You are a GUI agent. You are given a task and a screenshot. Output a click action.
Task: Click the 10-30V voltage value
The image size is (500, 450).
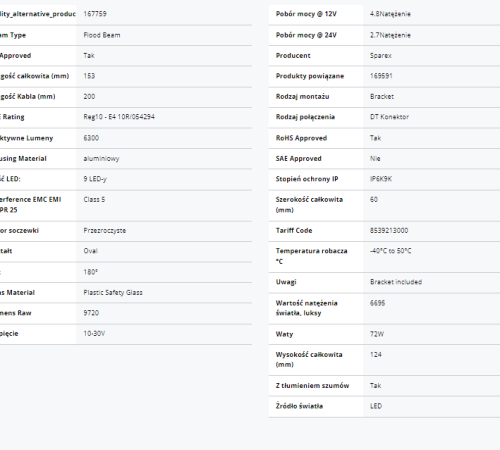[x=94, y=334]
